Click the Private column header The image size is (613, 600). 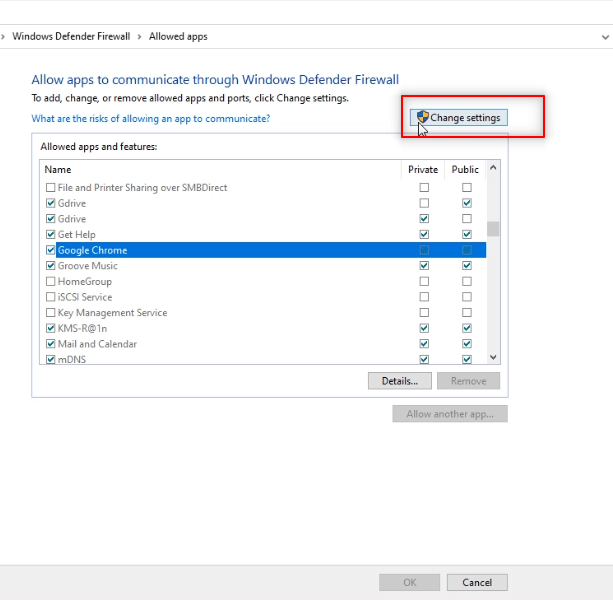click(423, 170)
